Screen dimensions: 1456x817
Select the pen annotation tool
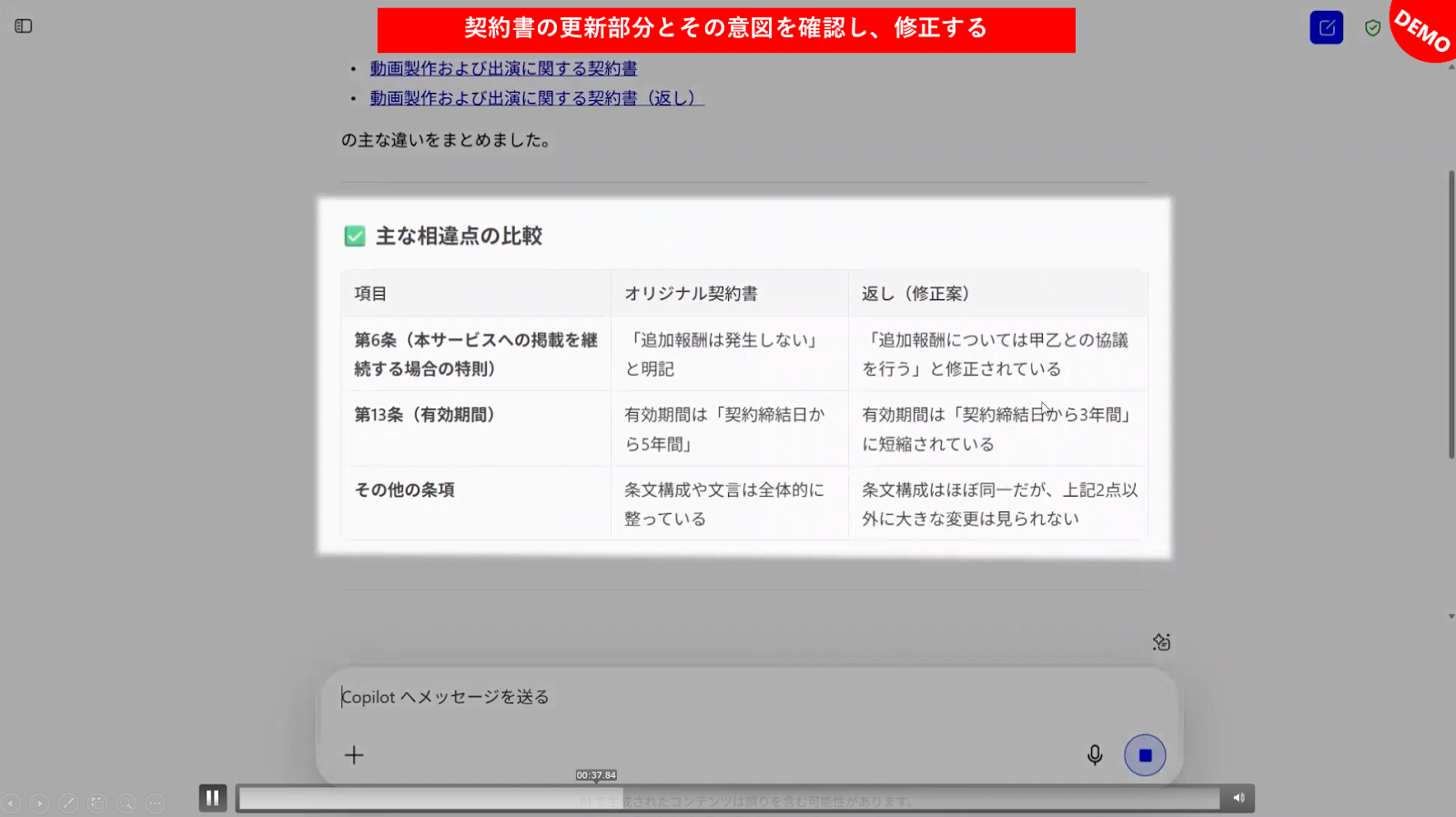(68, 803)
